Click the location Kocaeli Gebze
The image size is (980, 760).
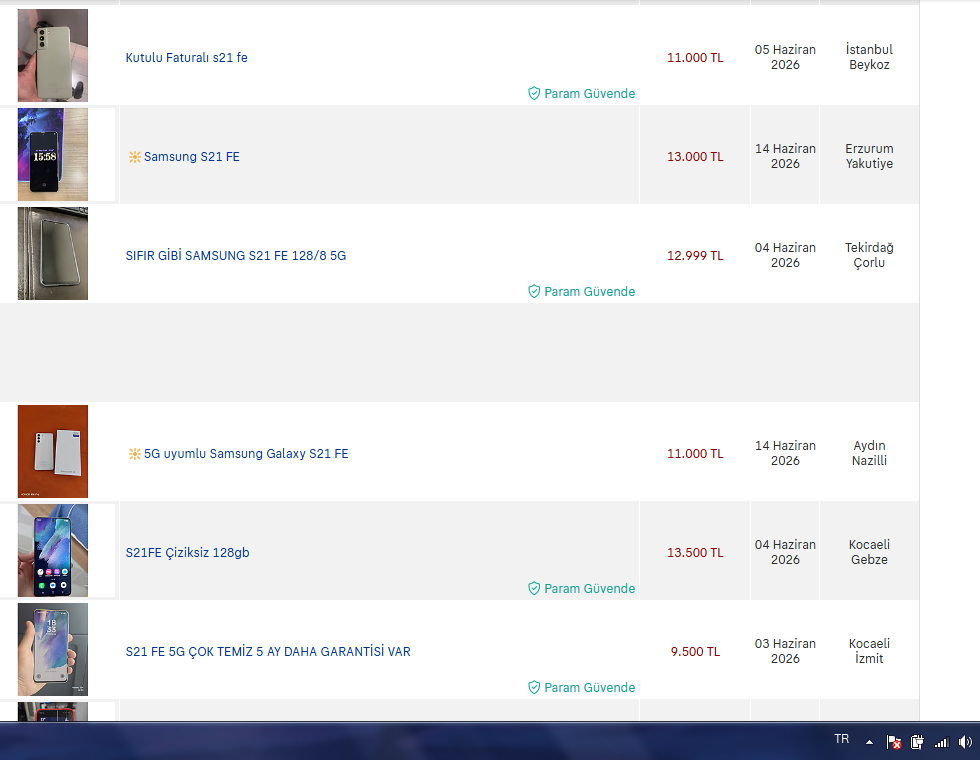869,552
